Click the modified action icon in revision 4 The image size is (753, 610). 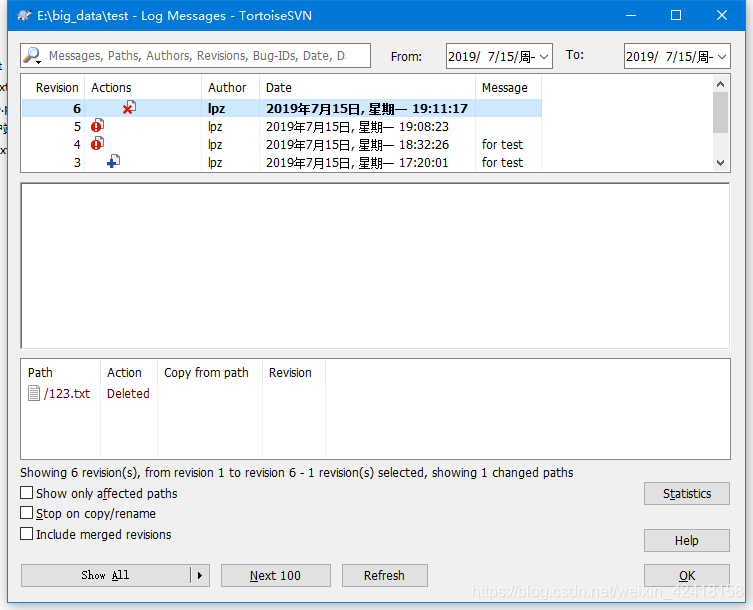pos(97,144)
